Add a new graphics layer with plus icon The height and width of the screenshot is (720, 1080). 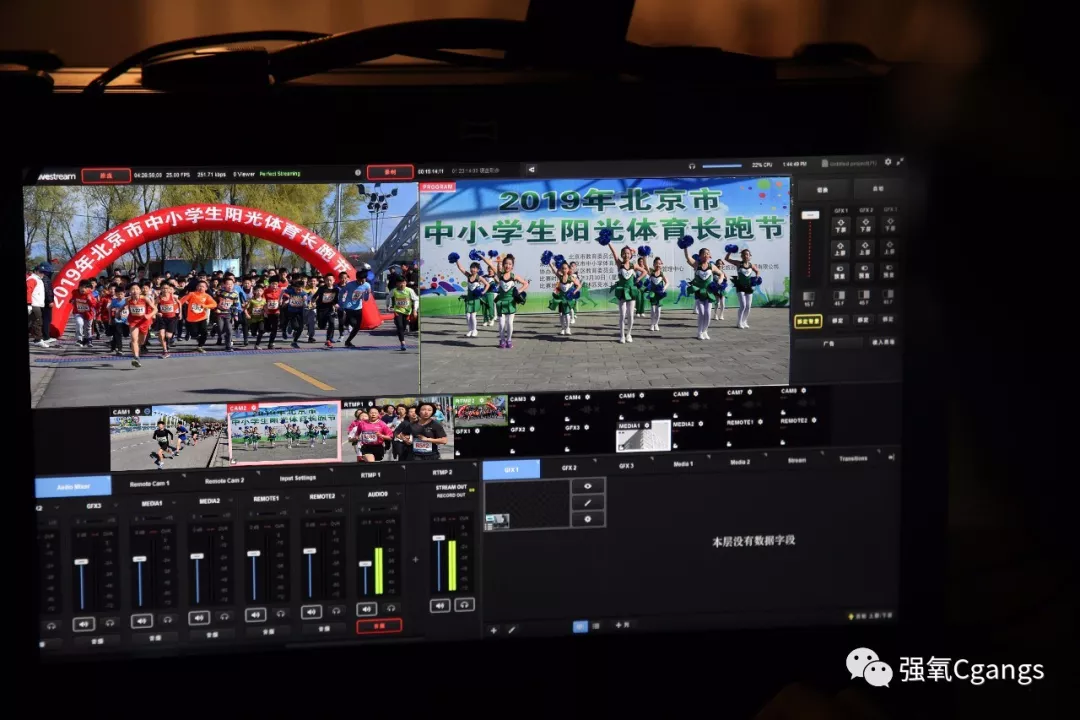[493, 630]
